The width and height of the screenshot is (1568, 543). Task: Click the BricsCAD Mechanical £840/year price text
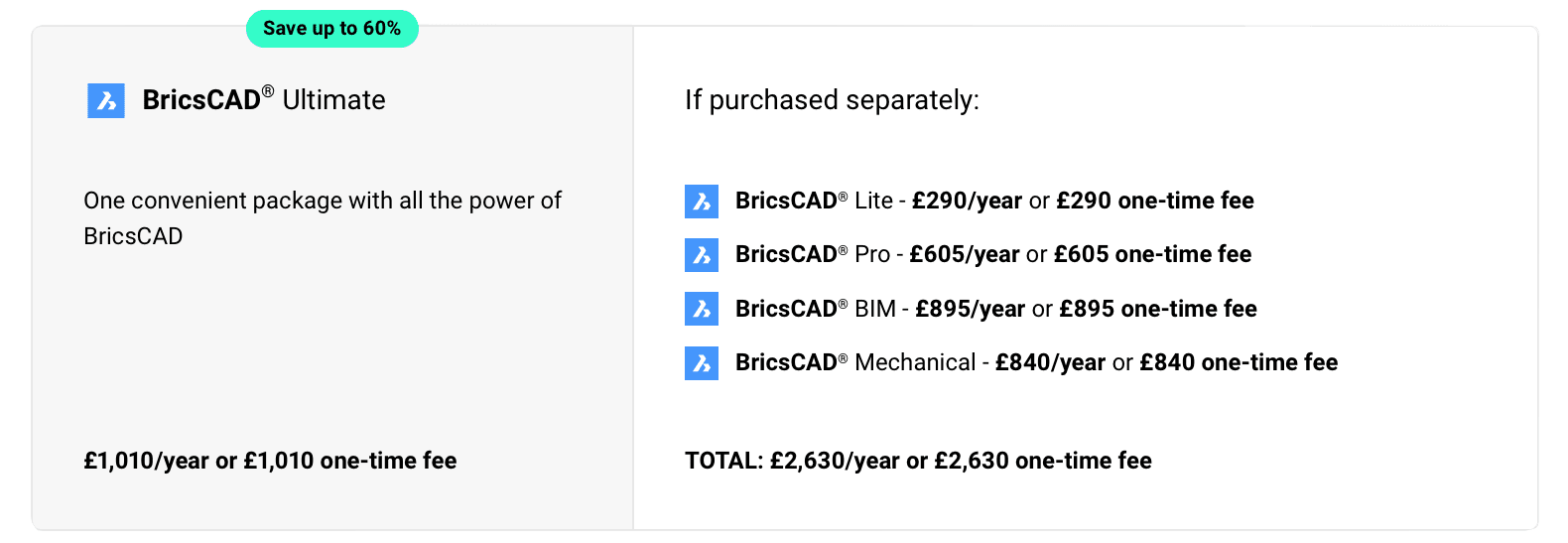[x=1050, y=363]
